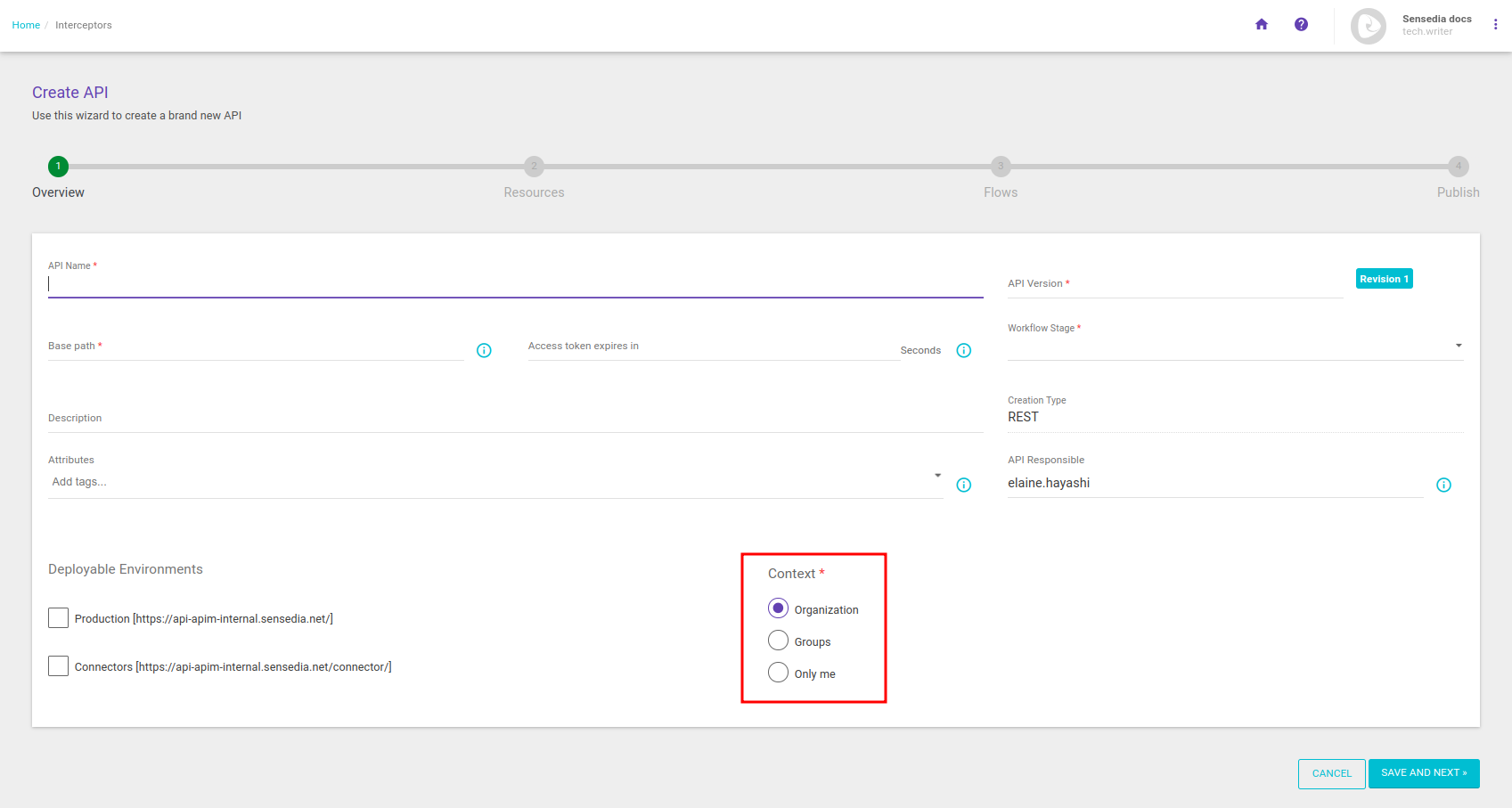Select the Groups context option

[778, 640]
